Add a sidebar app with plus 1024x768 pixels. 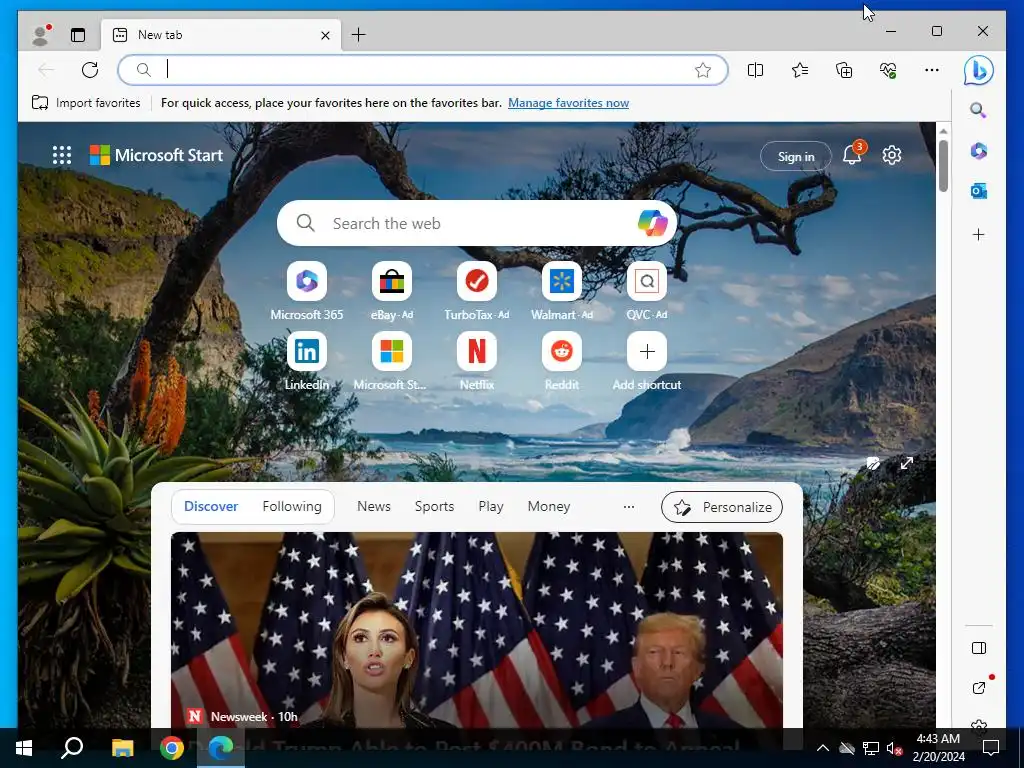978,234
